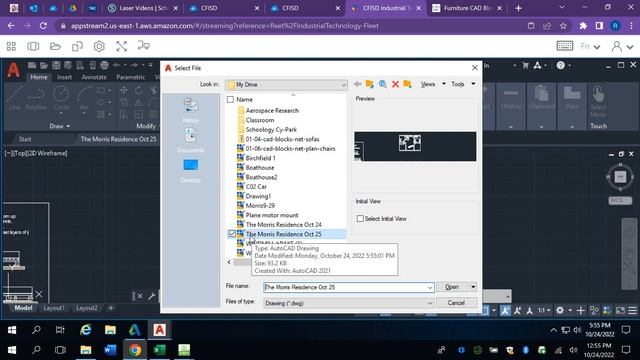This screenshot has width=640, height=360.
Task: Click the Create New Folder icon
Action: [x=407, y=84]
